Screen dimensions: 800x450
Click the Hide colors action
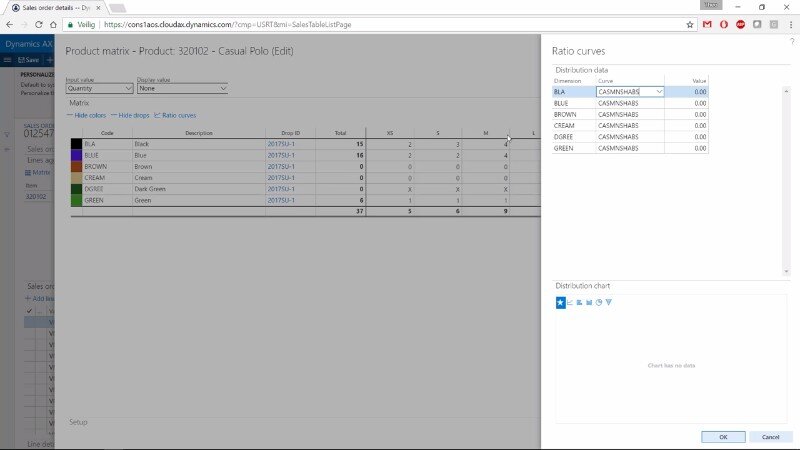[x=88, y=115]
